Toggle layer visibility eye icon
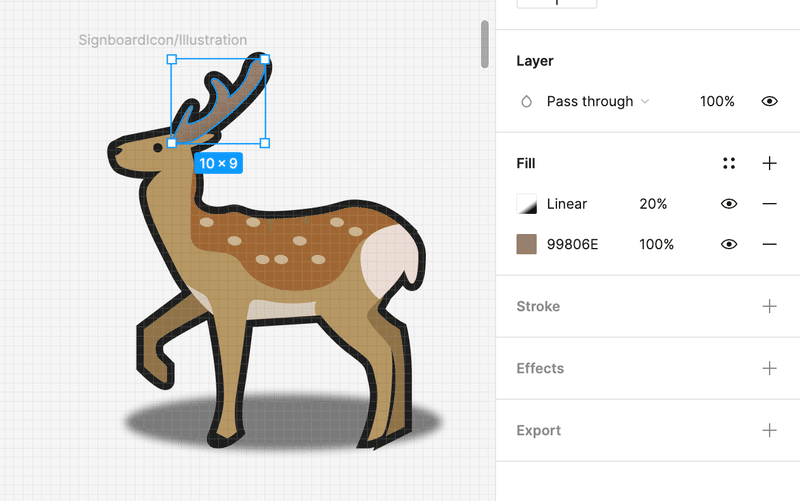Viewport: 800px width, 501px height. tap(769, 101)
